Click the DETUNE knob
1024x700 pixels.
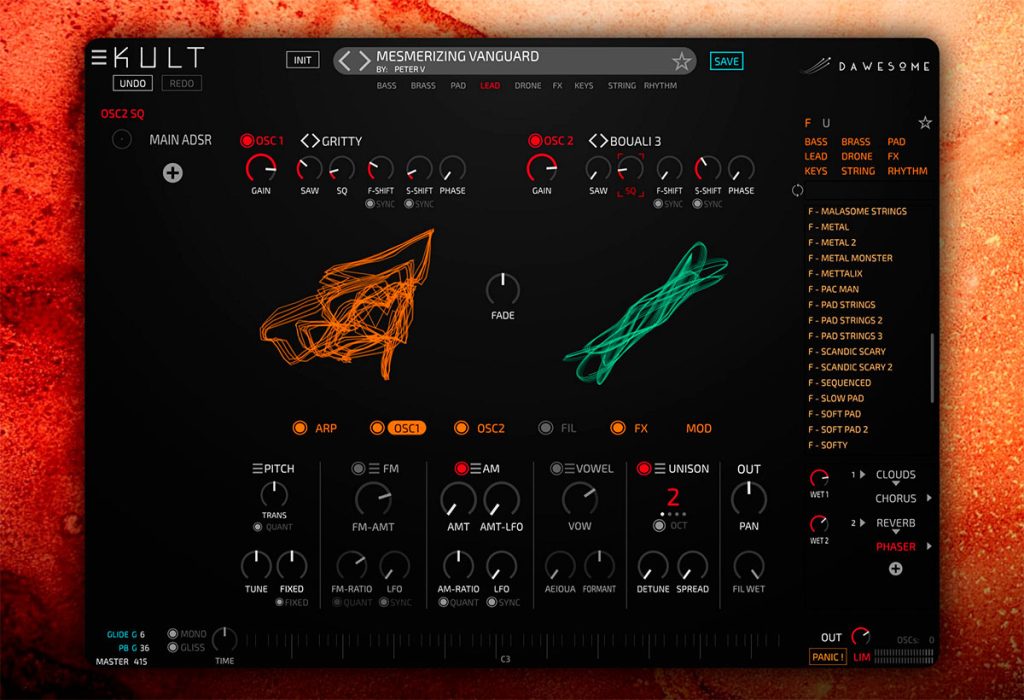pyautogui.click(x=652, y=565)
